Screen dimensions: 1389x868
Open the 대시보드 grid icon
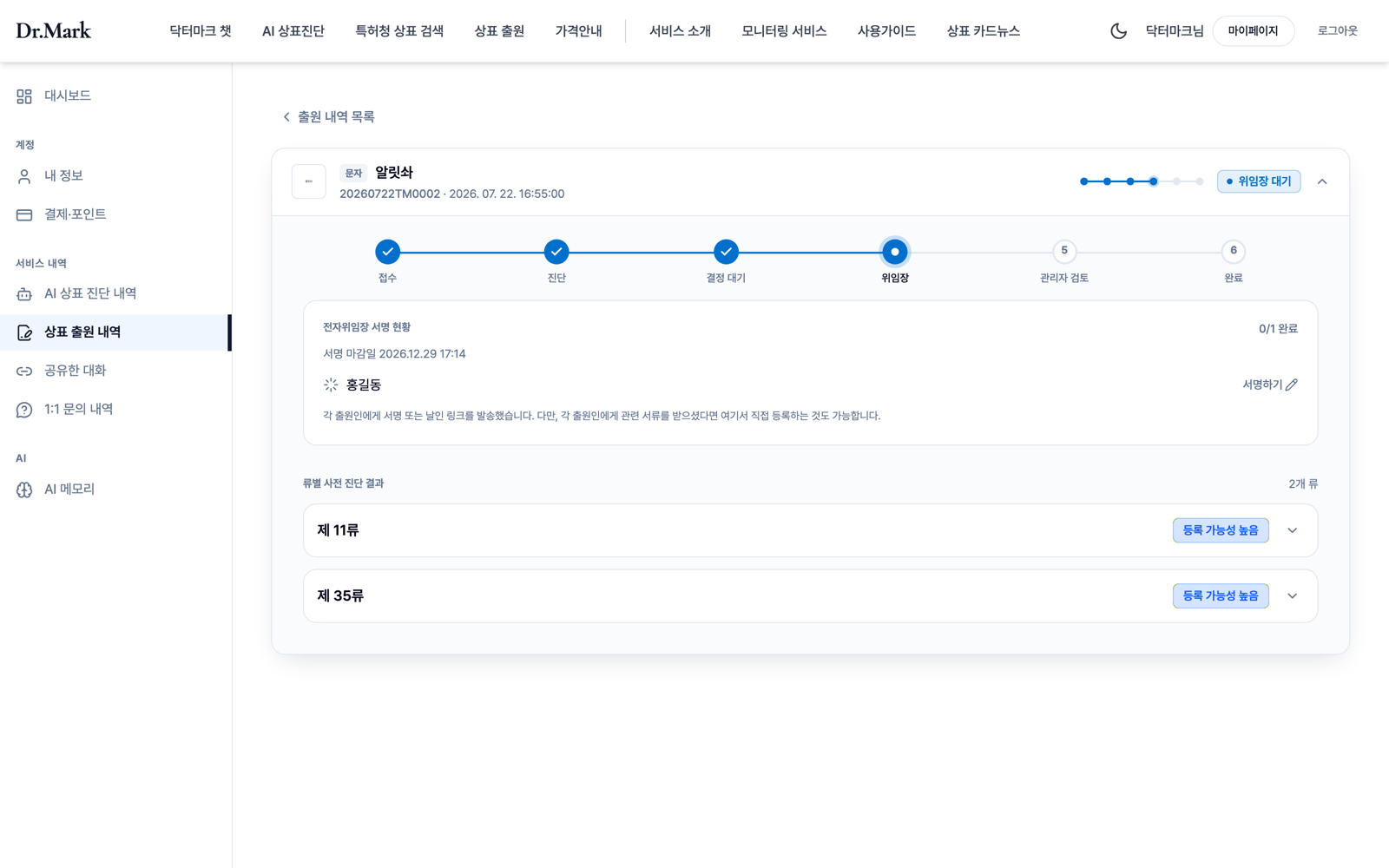click(24, 96)
